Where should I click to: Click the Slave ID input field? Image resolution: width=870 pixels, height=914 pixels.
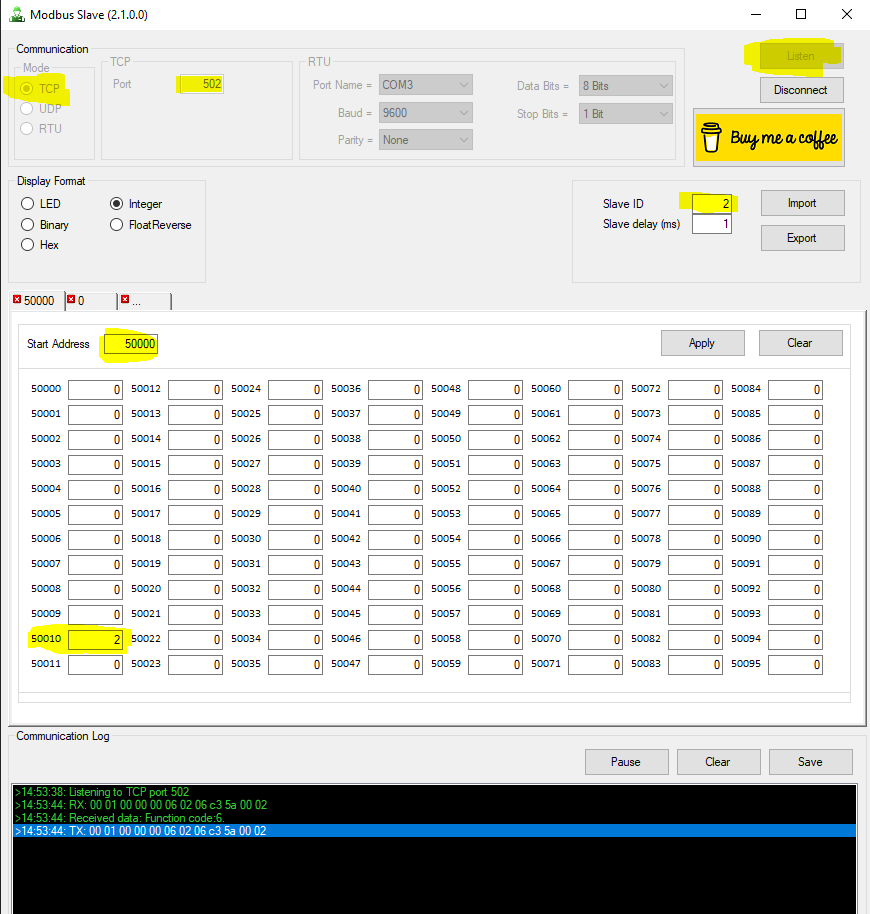click(712, 203)
